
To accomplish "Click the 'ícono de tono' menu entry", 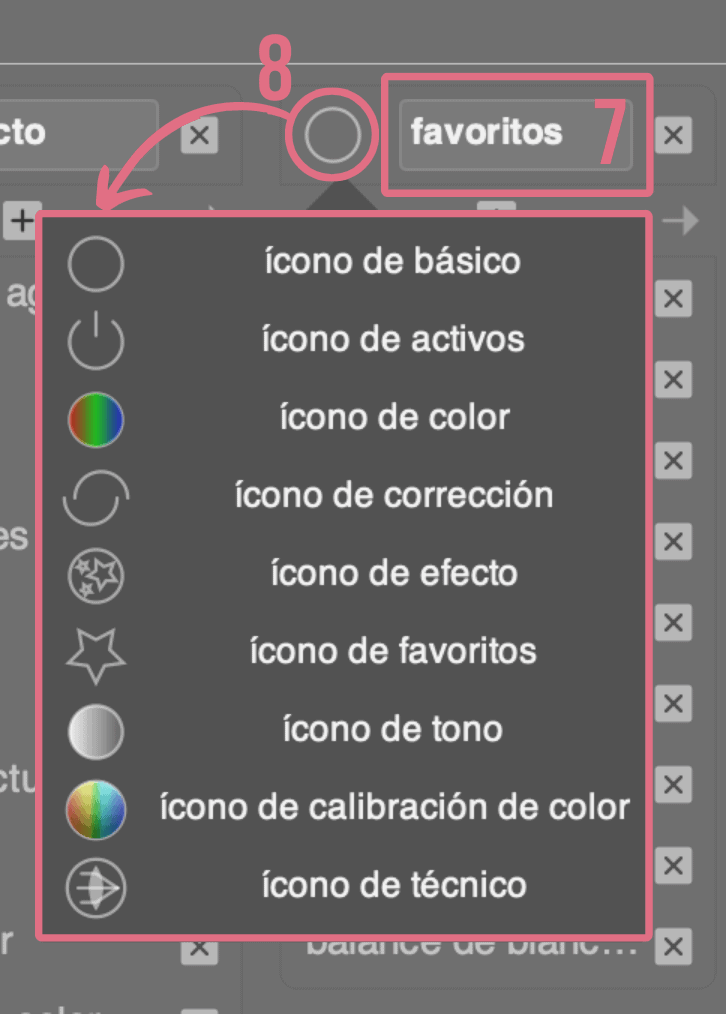I will click(392, 729).
